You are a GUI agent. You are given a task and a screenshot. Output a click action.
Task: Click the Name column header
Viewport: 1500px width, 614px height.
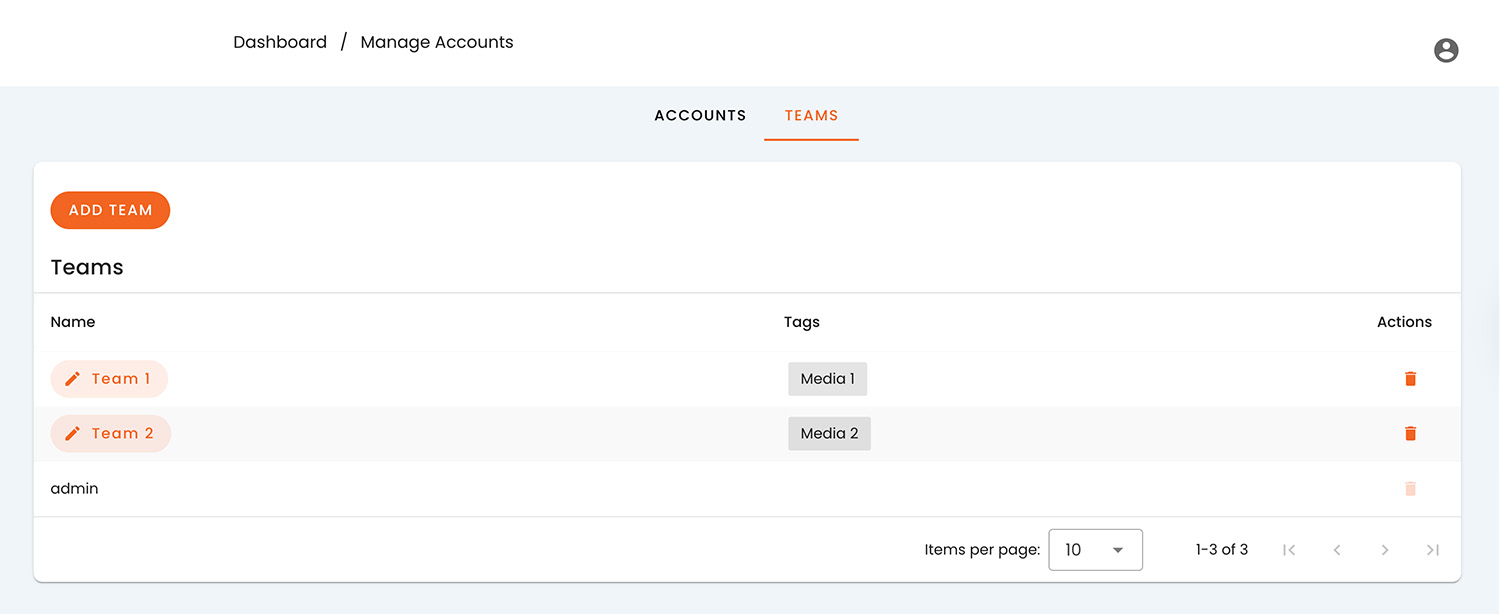pos(73,322)
